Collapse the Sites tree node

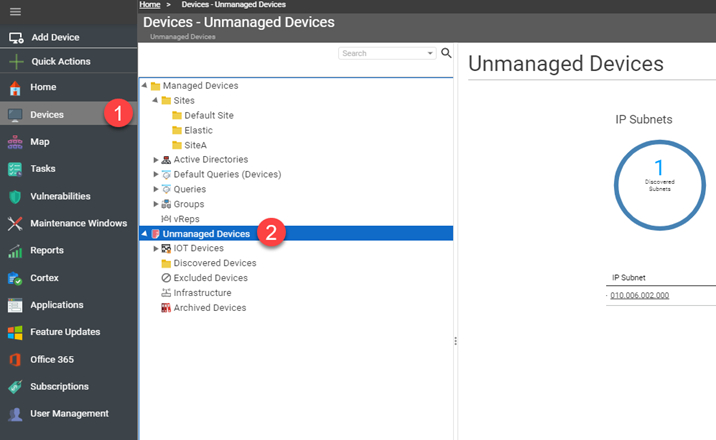coord(155,100)
